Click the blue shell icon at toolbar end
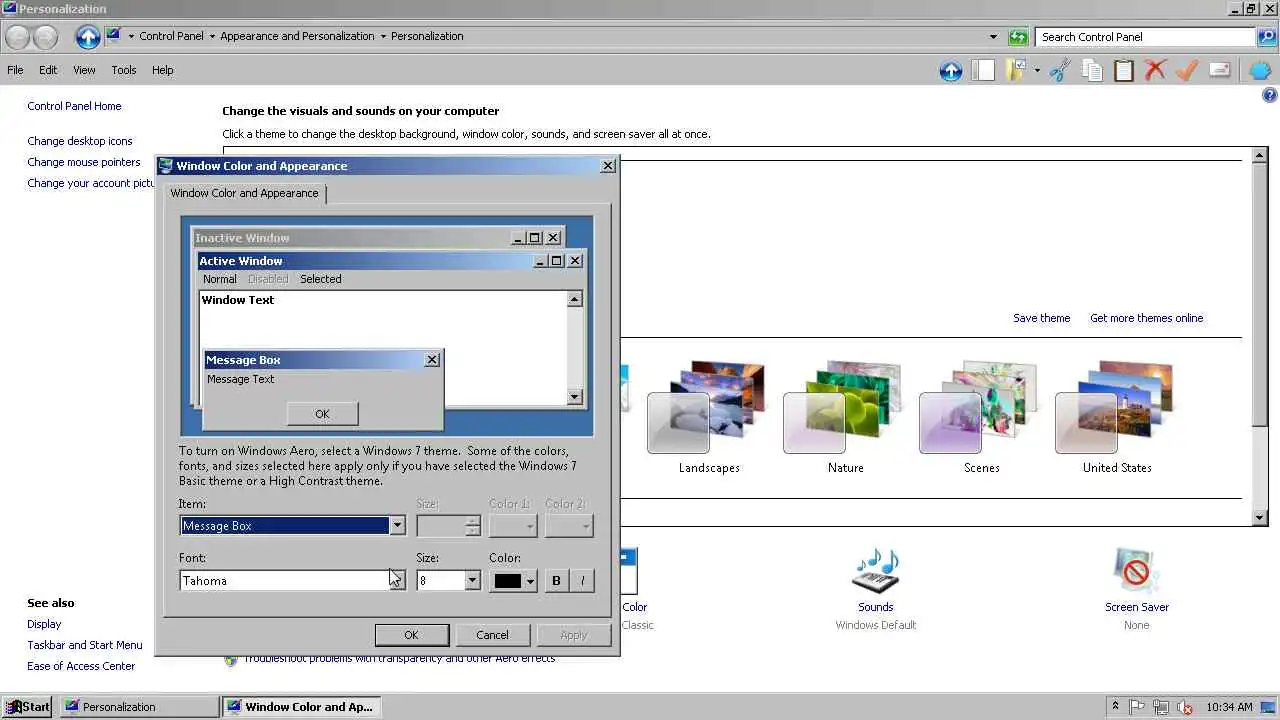Image resolution: width=1280 pixels, height=720 pixels. tap(1260, 70)
